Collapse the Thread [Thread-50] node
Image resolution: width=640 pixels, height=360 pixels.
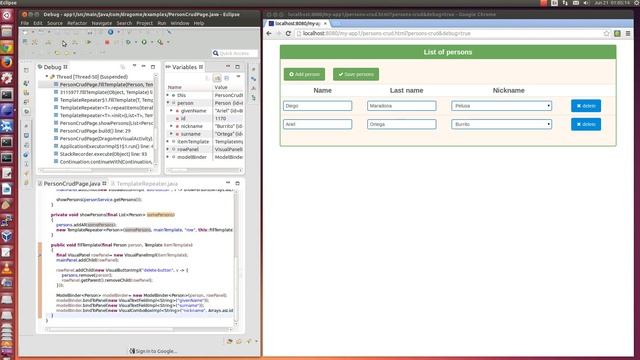47,77
